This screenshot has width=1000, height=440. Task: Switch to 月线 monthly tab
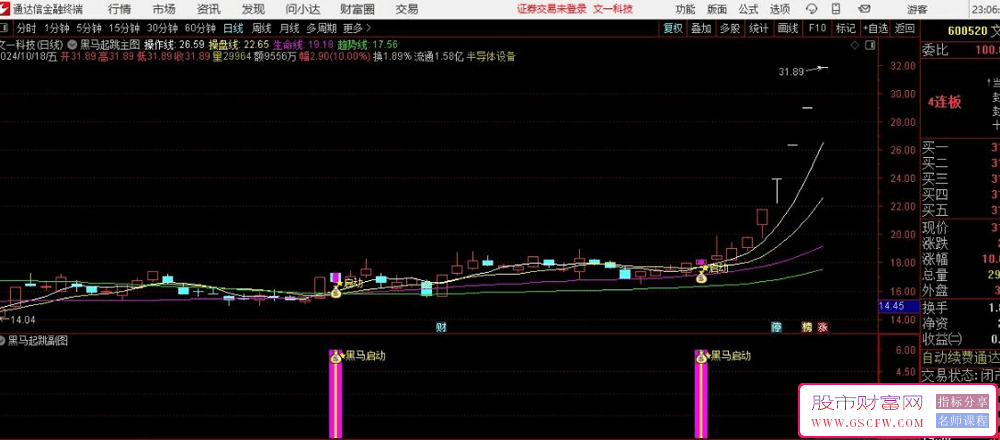289,28
